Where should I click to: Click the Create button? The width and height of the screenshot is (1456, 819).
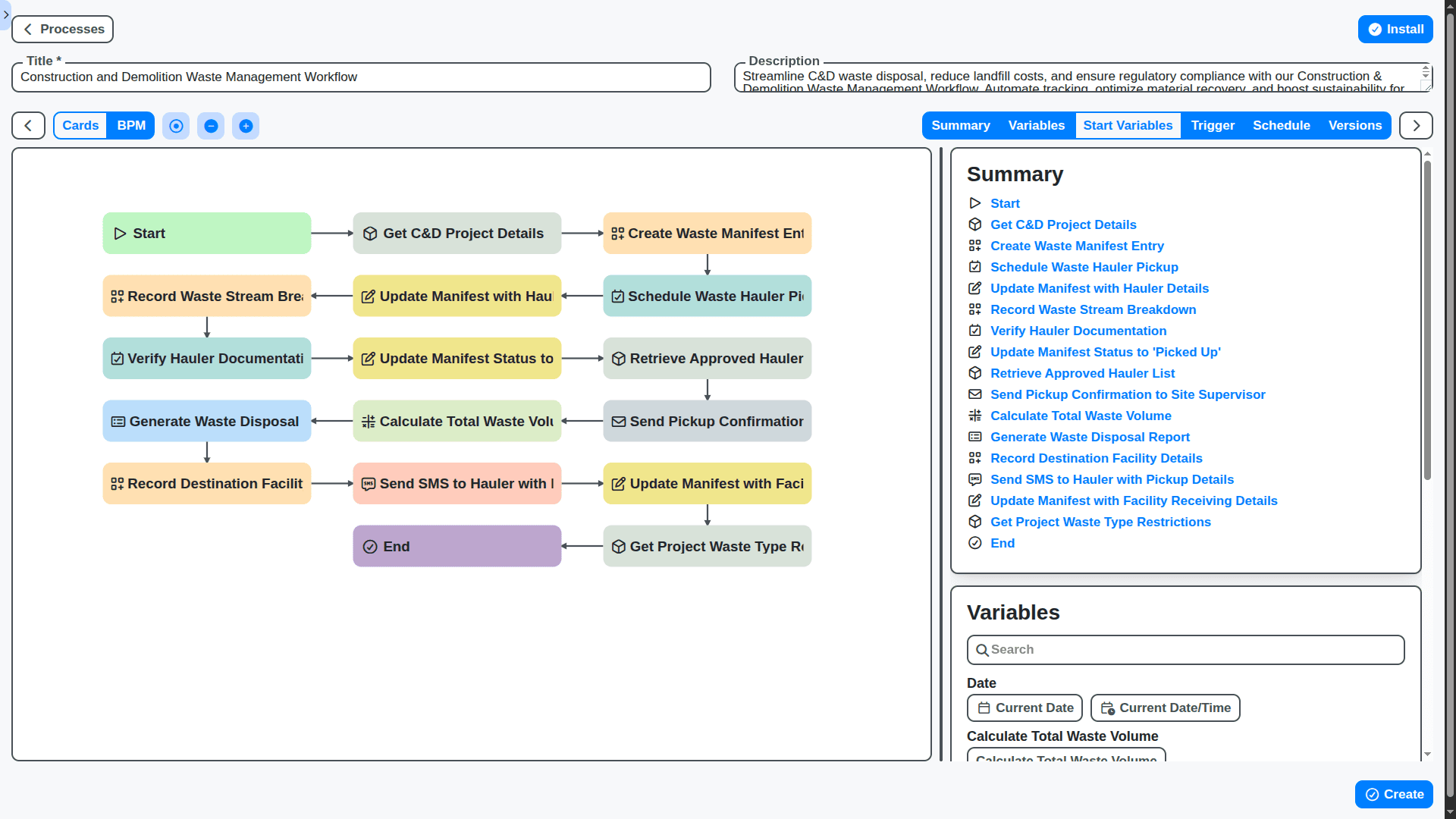1394,794
